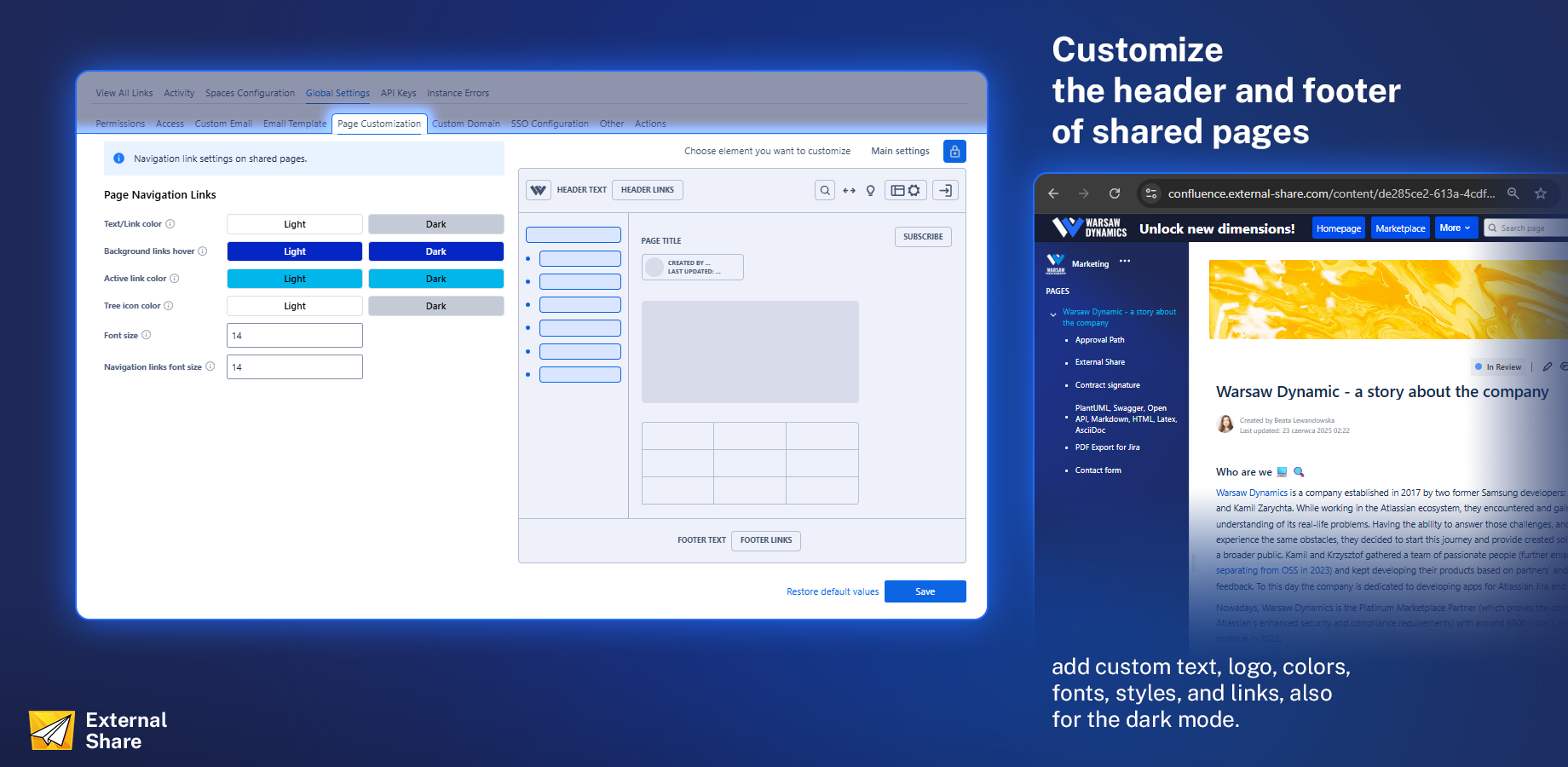Open the Custom Email sub-tab

[x=223, y=124]
